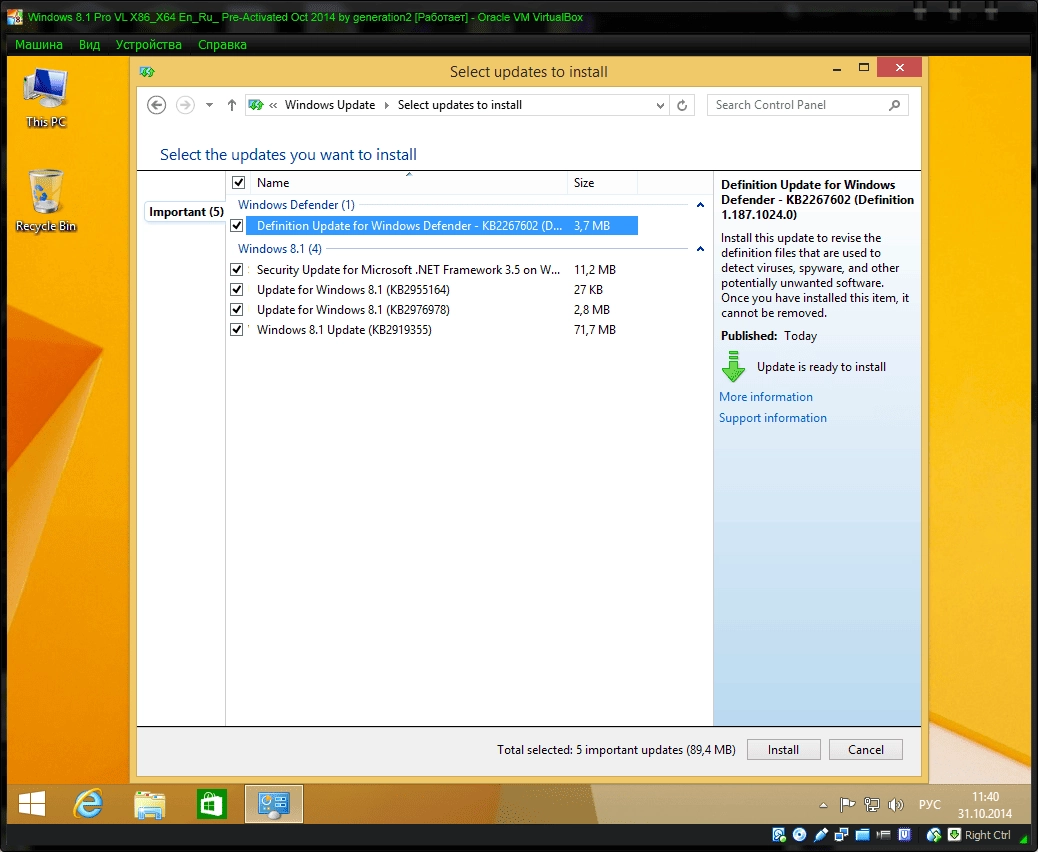Open the Машина menu
Screen dimensions: 1038x852
pos(39,44)
